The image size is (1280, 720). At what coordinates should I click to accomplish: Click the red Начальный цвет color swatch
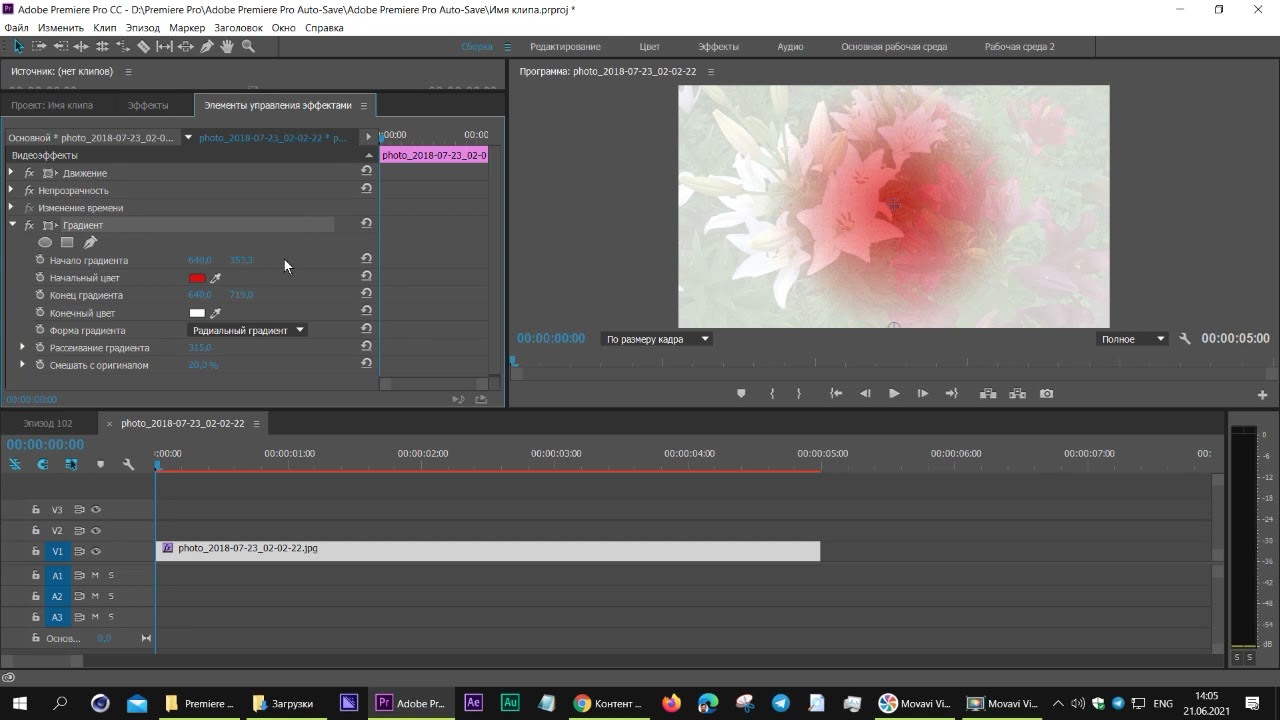pyautogui.click(x=197, y=278)
